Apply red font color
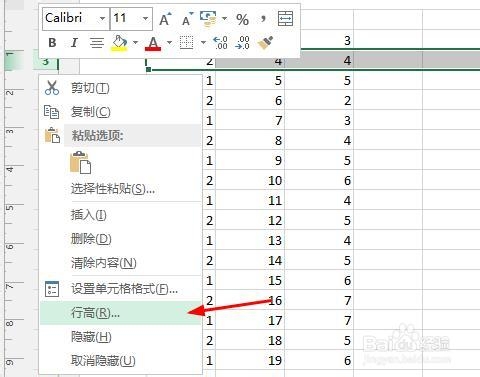 point(153,43)
